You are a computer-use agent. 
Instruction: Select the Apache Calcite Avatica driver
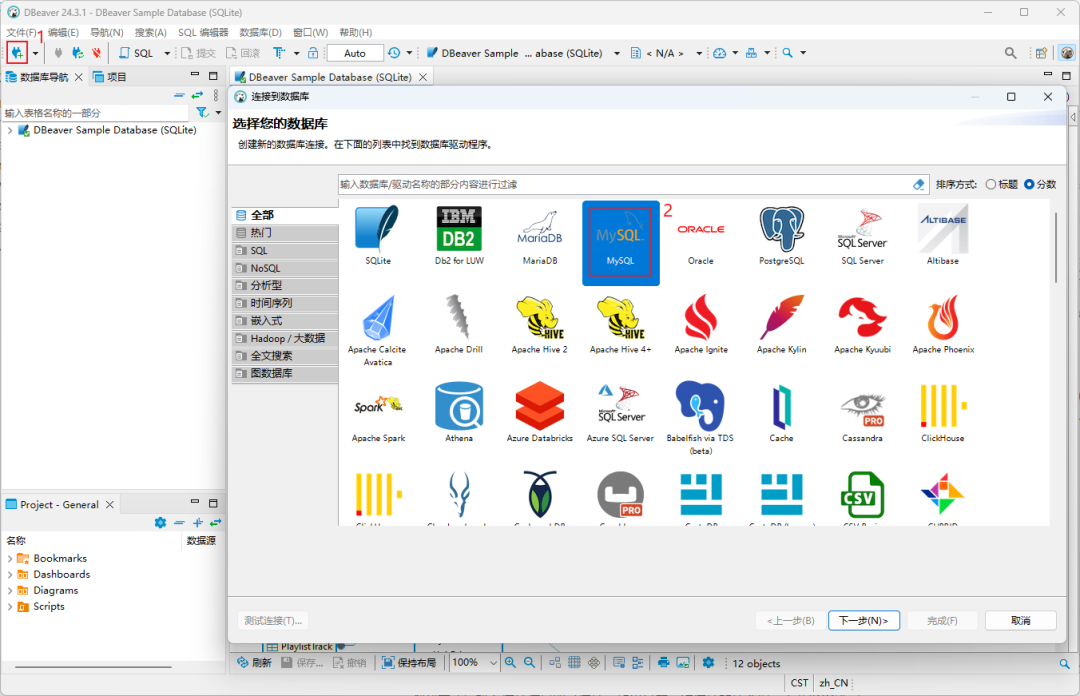[x=377, y=330]
